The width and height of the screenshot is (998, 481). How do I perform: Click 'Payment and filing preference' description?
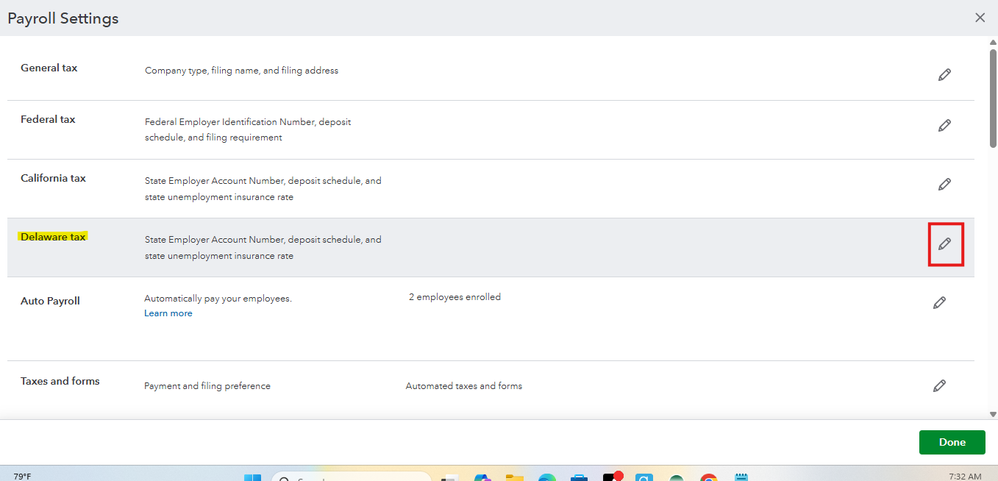(x=207, y=386)
